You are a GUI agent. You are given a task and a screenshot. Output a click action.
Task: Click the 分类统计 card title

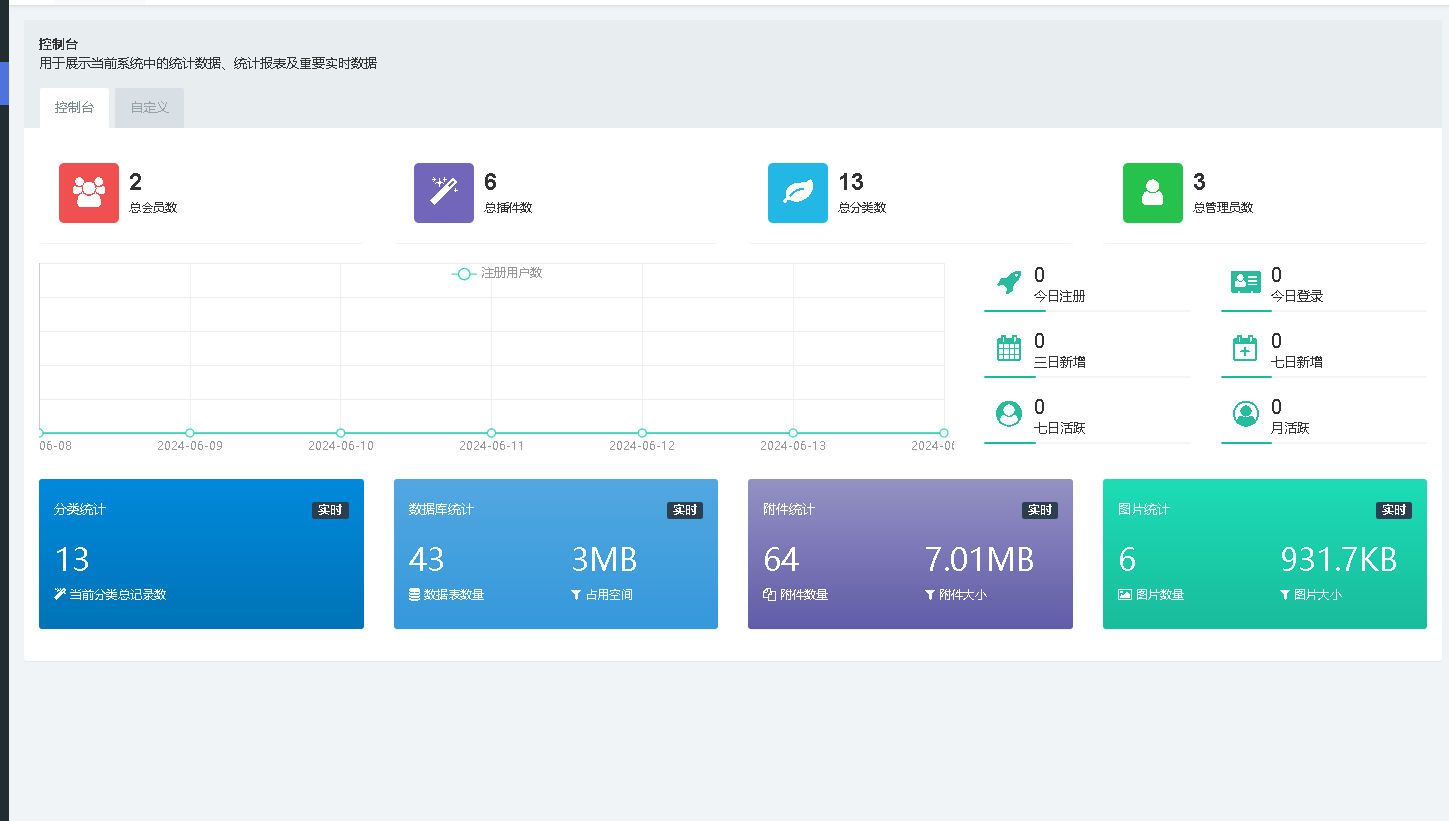(x=80, y=509)
